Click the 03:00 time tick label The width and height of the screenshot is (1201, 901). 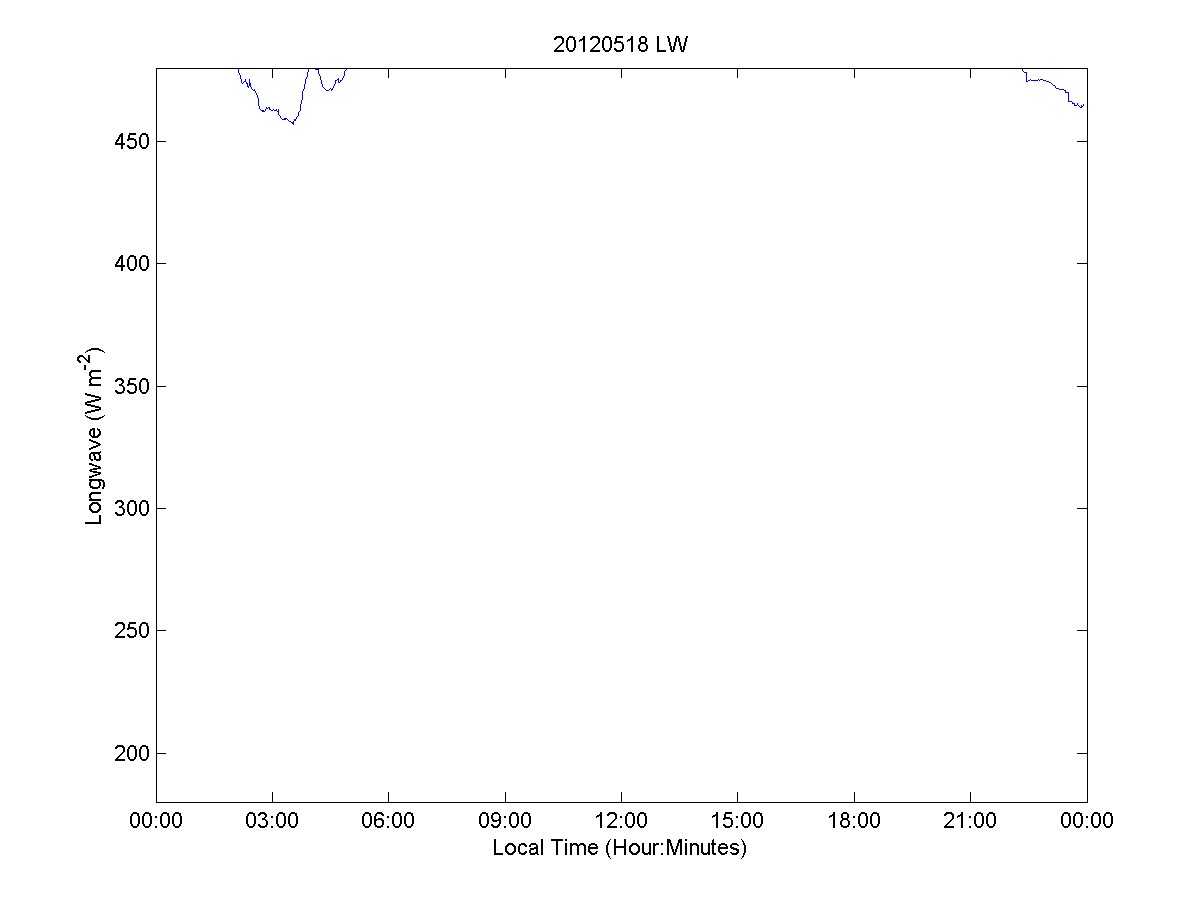[x=272, y=821]
